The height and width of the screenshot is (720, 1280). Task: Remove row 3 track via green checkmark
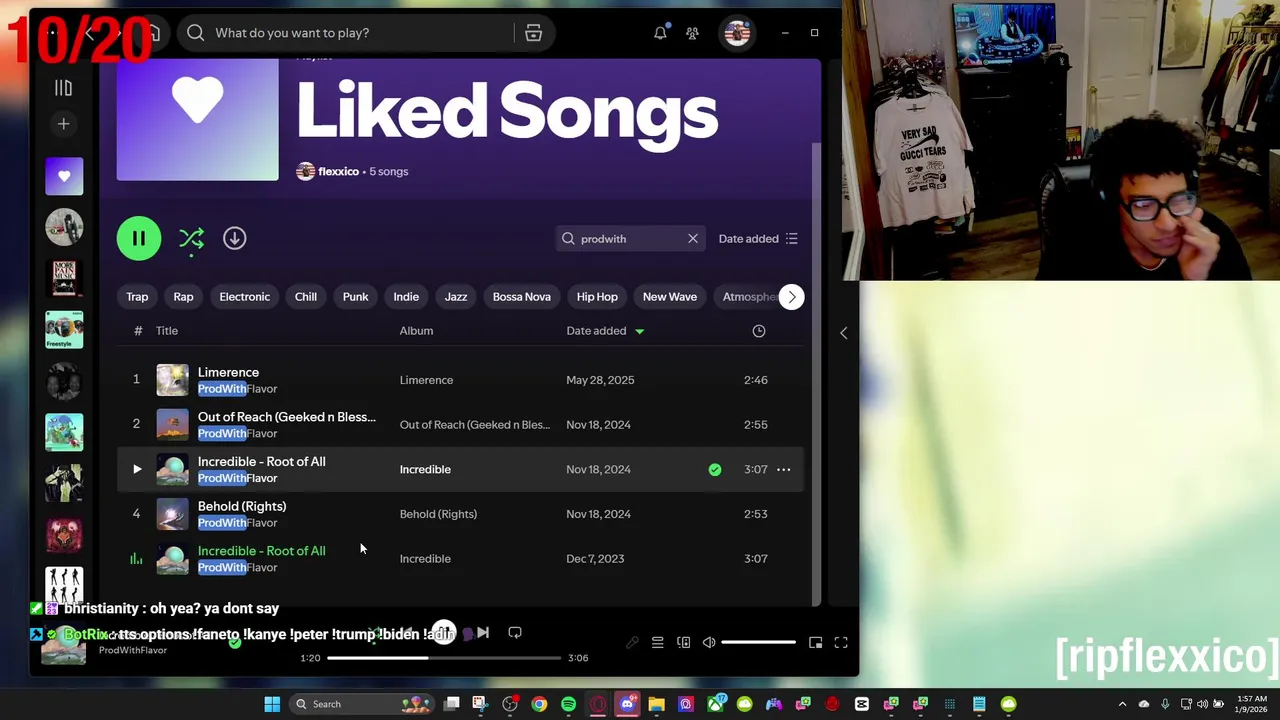point(714,469)
